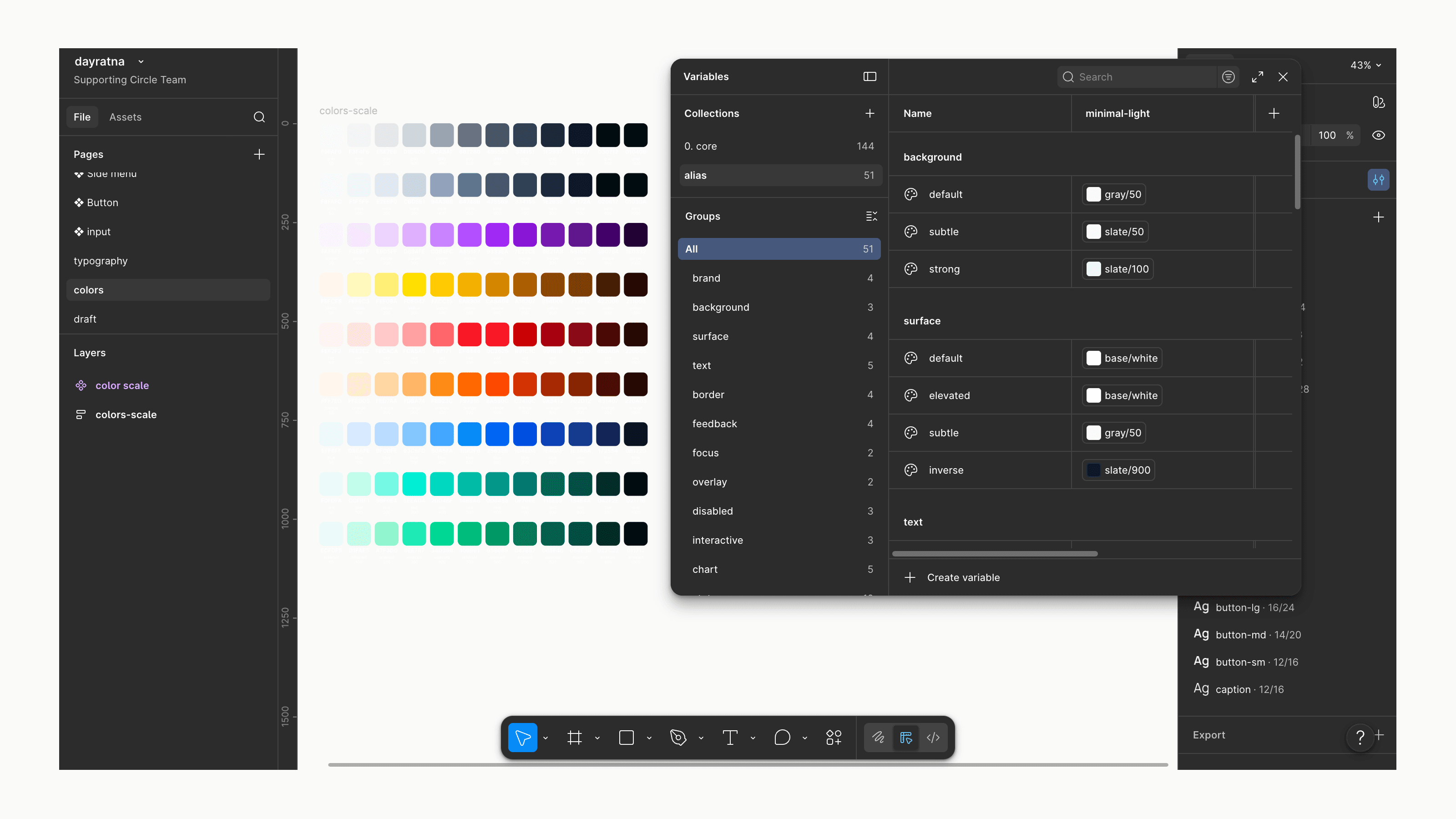Click the plus icon in right panel
1456x819 pixels.
tap(1378, 217)
